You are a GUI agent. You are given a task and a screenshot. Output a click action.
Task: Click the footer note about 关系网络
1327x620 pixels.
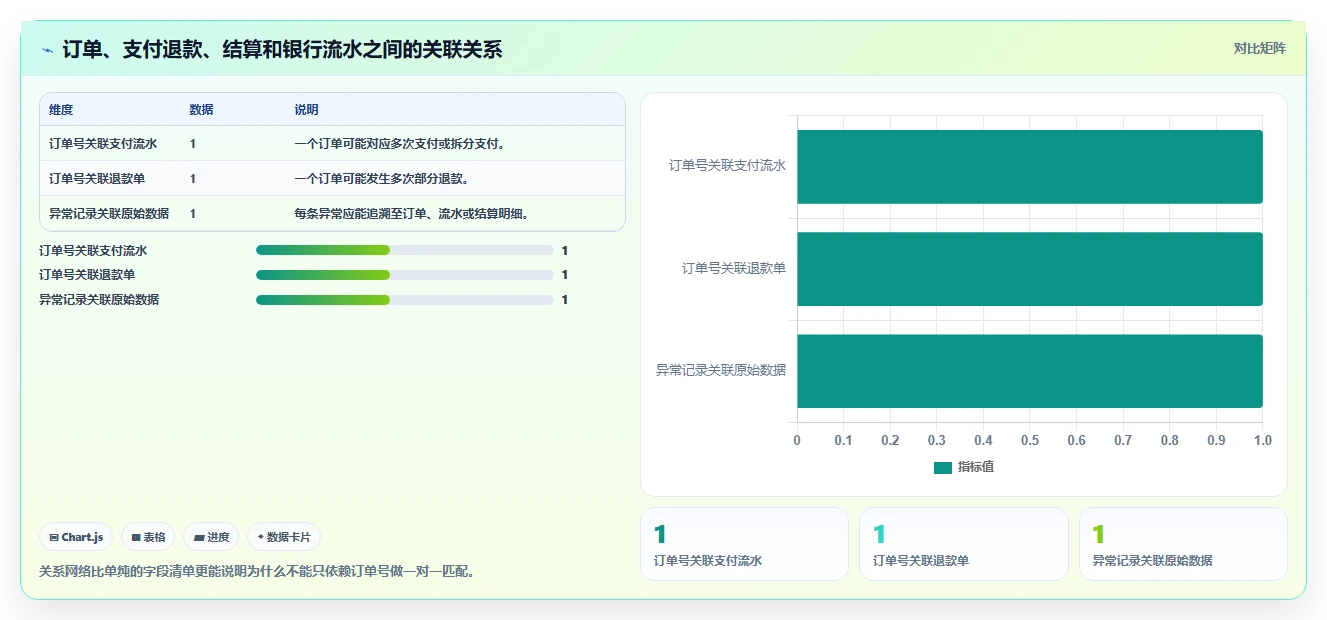tap(257, 572)
